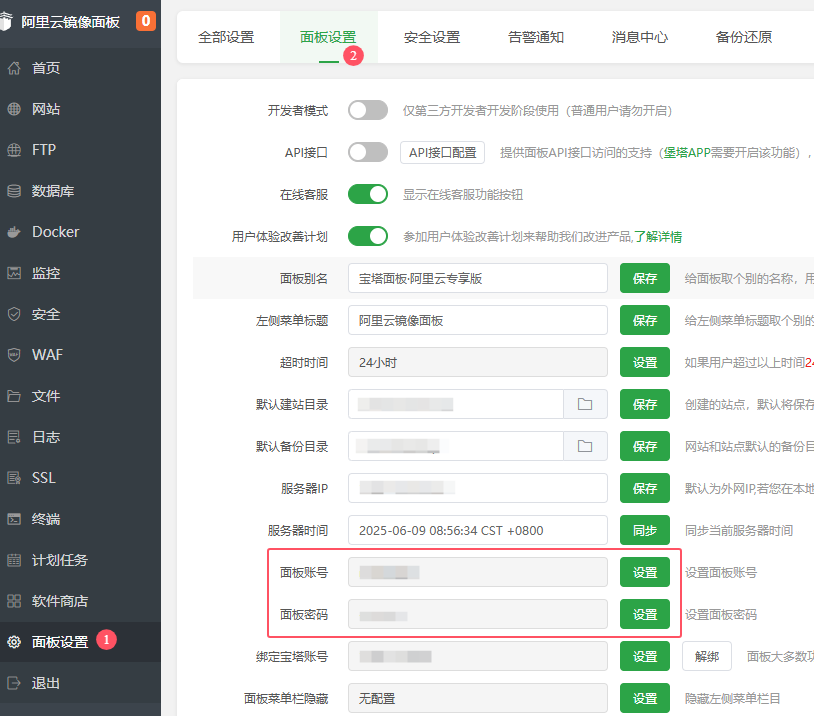Click 同步 to sync server time
The width and height of the screenshot is (814, 716).
pos(645,530)
